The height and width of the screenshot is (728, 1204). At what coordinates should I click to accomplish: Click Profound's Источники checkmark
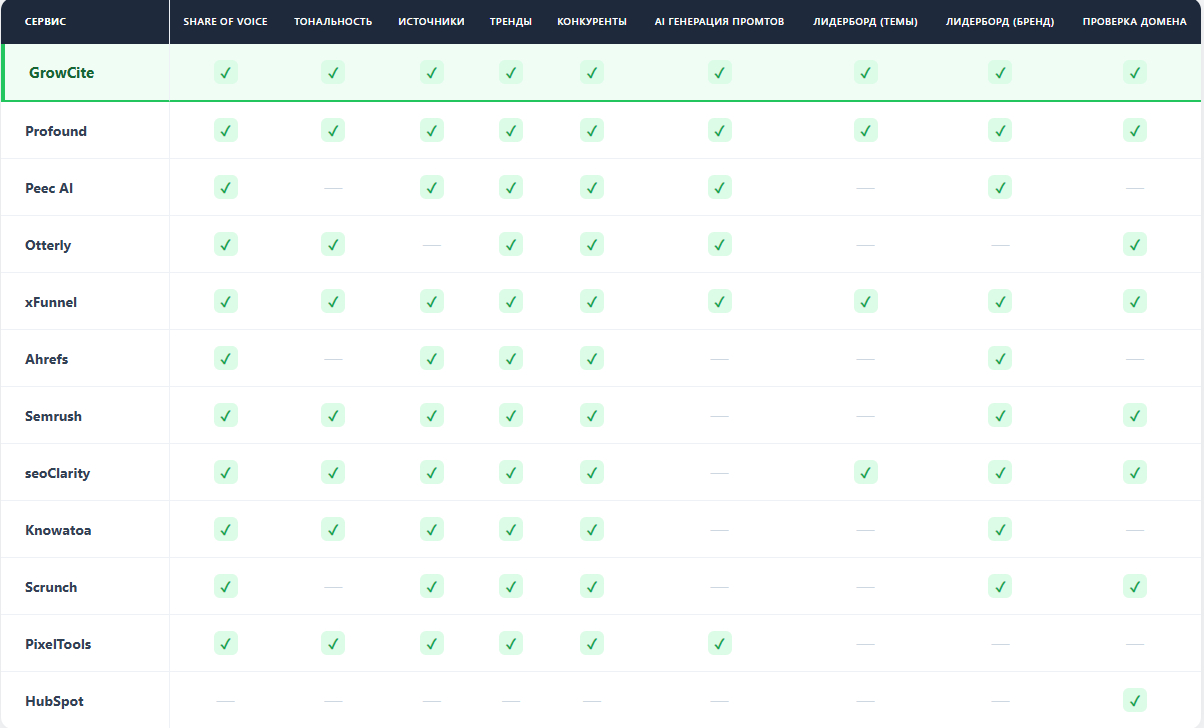coord(431,130)
